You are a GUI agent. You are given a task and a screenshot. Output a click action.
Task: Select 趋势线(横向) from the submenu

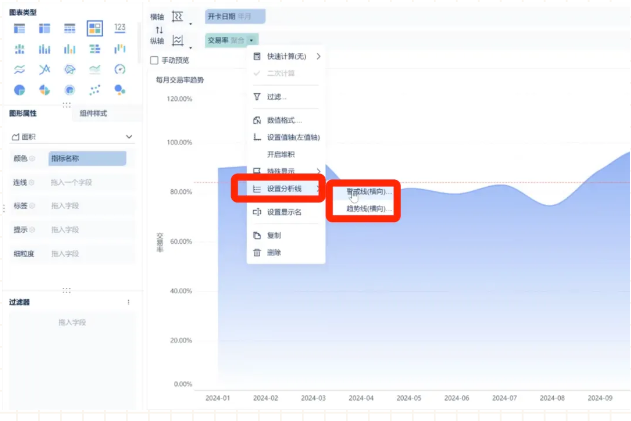[x=366, y=209]
